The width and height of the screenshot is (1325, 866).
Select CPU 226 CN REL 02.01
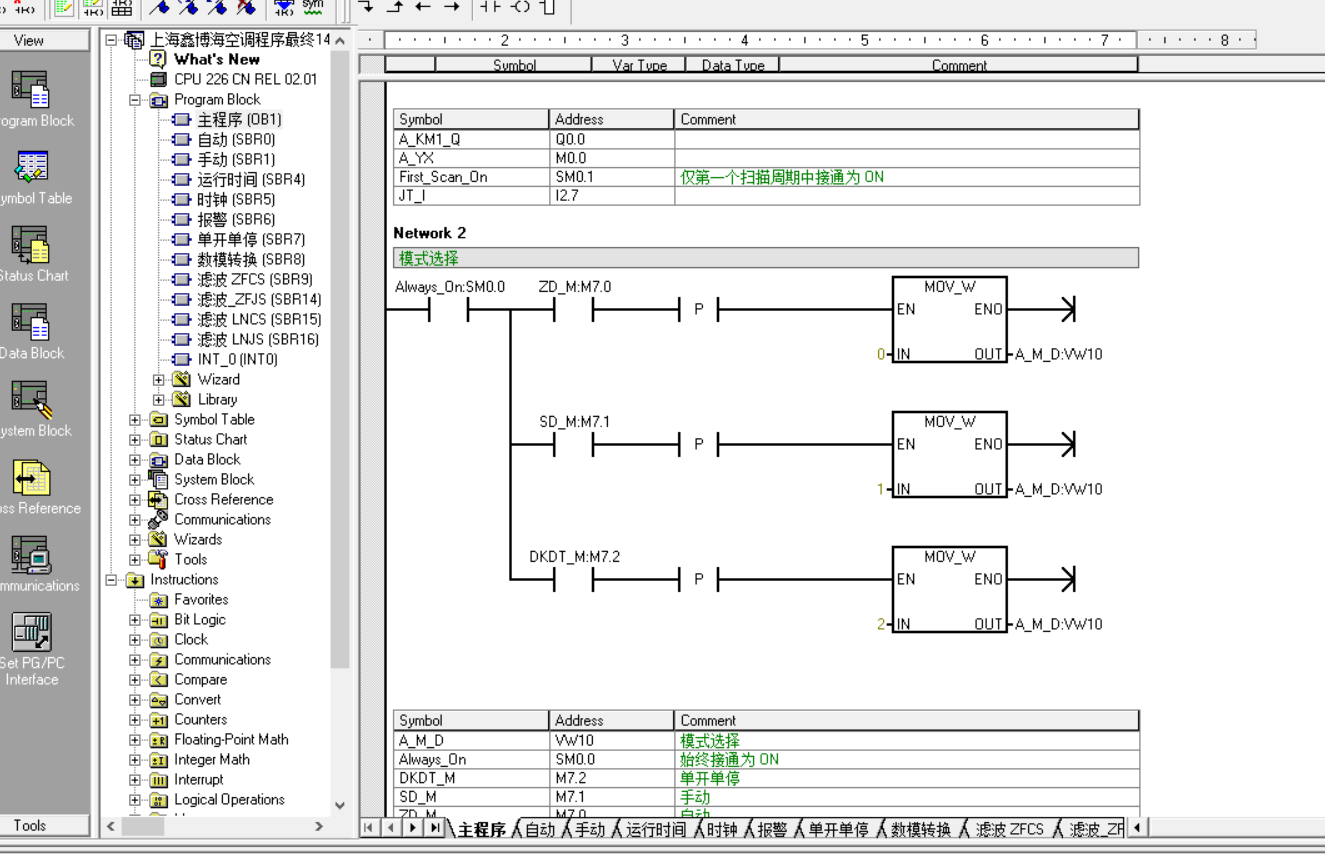coord(245,79)
